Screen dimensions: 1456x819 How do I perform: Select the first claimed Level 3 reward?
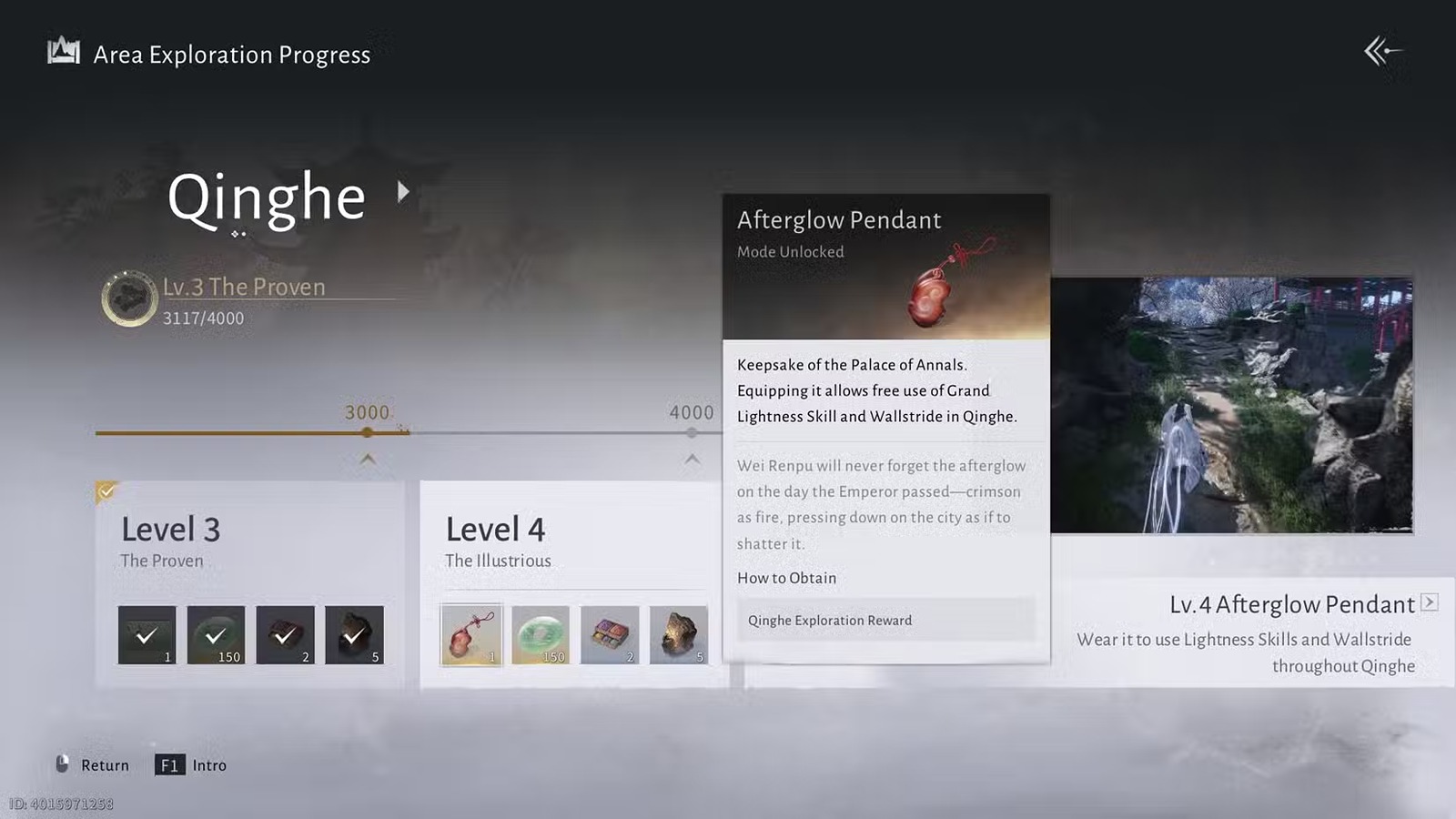(x=147, y=634)
